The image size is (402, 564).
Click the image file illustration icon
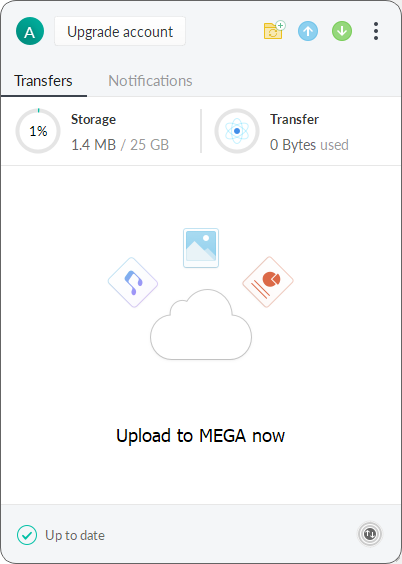201,248
